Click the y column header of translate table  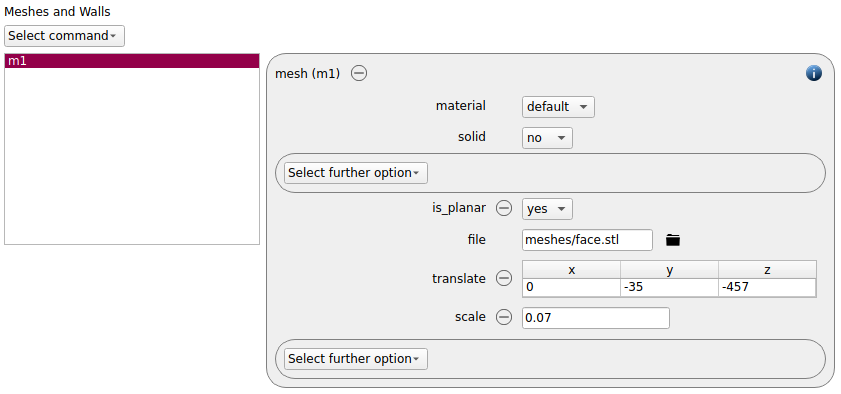click(x=669, y=270)
